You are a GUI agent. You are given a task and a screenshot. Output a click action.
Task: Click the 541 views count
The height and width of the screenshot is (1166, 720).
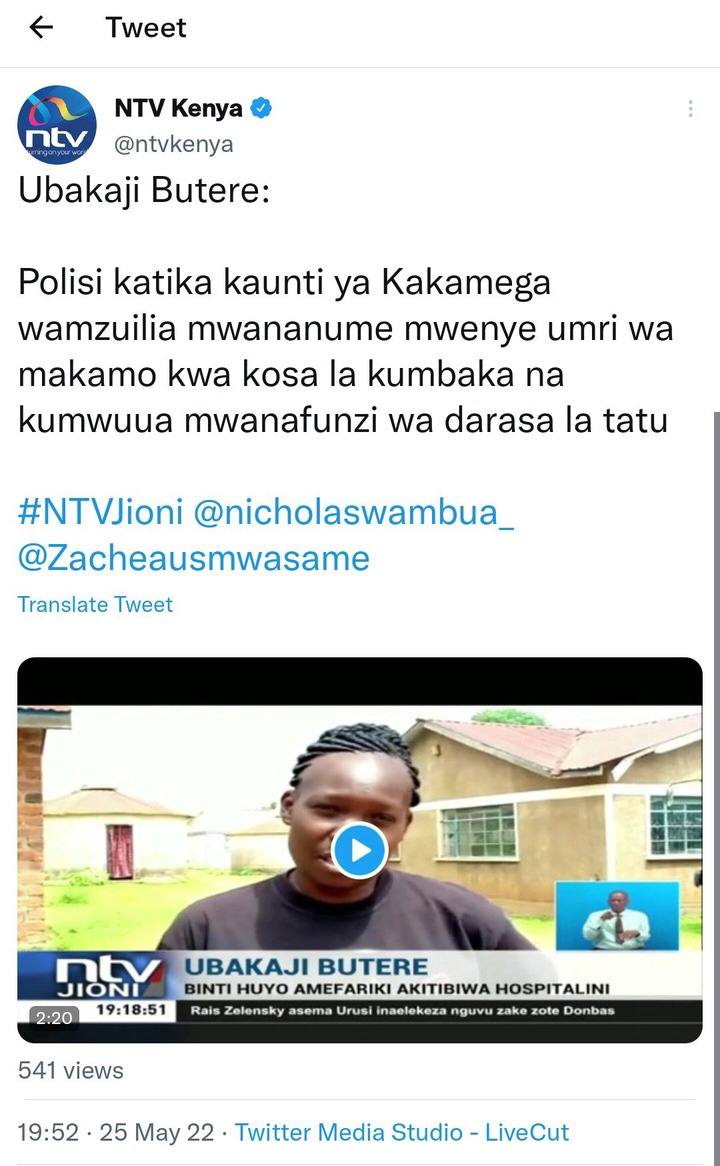[x=71, y=1070]
